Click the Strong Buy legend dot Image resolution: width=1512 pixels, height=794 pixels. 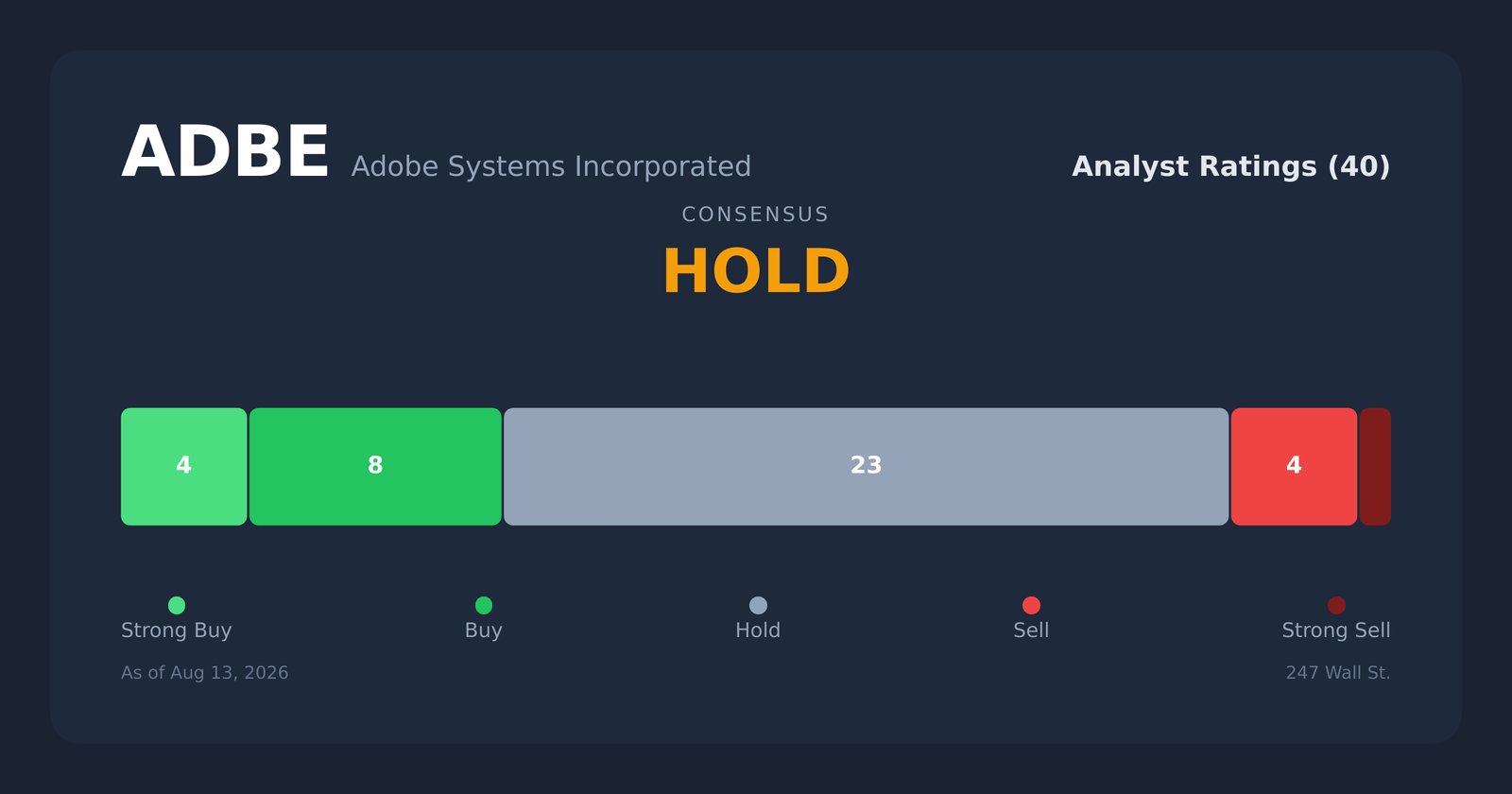177,605
